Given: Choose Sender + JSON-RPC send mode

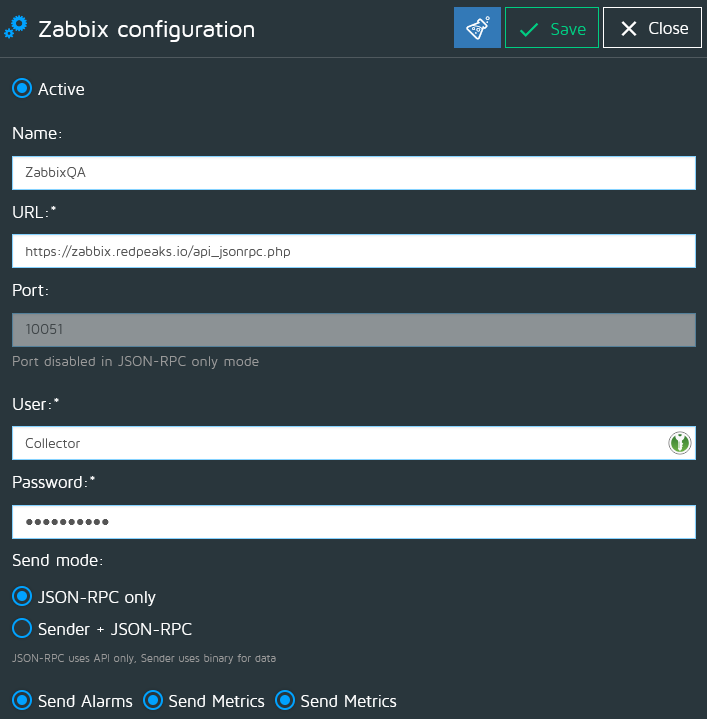Looking at the screenshot, I should coord(22,629).
